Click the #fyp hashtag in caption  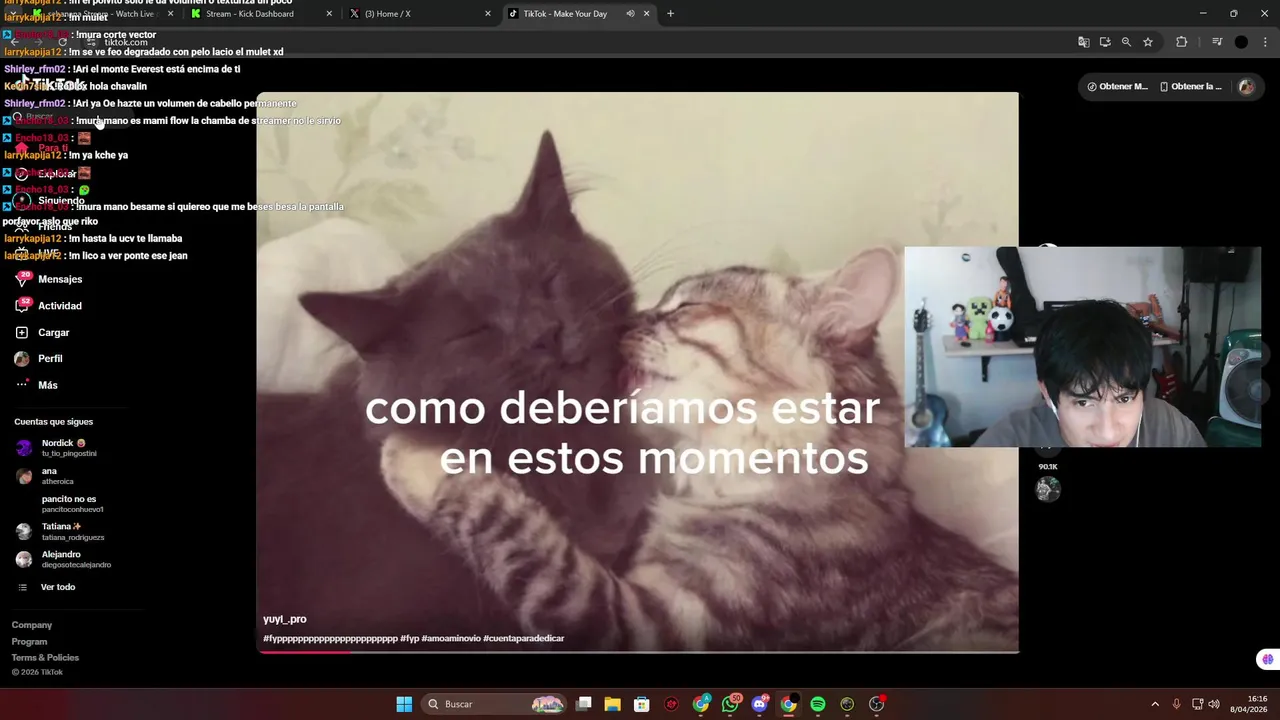point(410,638)
